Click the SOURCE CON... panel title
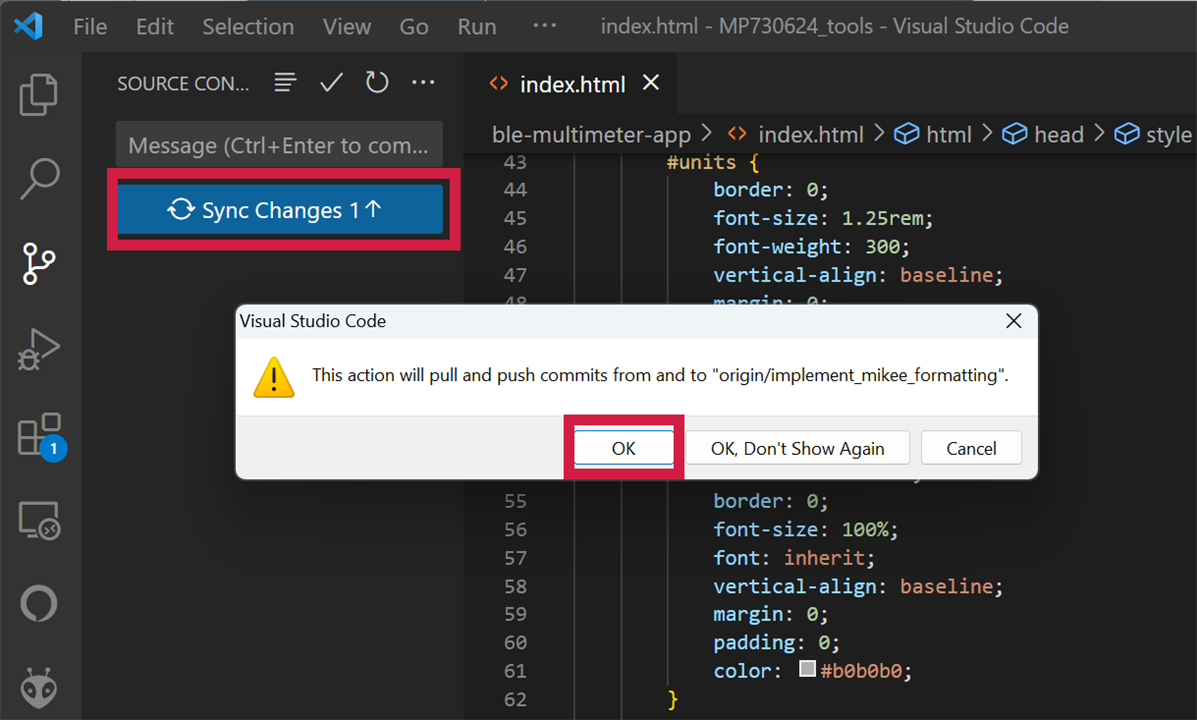 pyautogui.click(x=183, y=83)
